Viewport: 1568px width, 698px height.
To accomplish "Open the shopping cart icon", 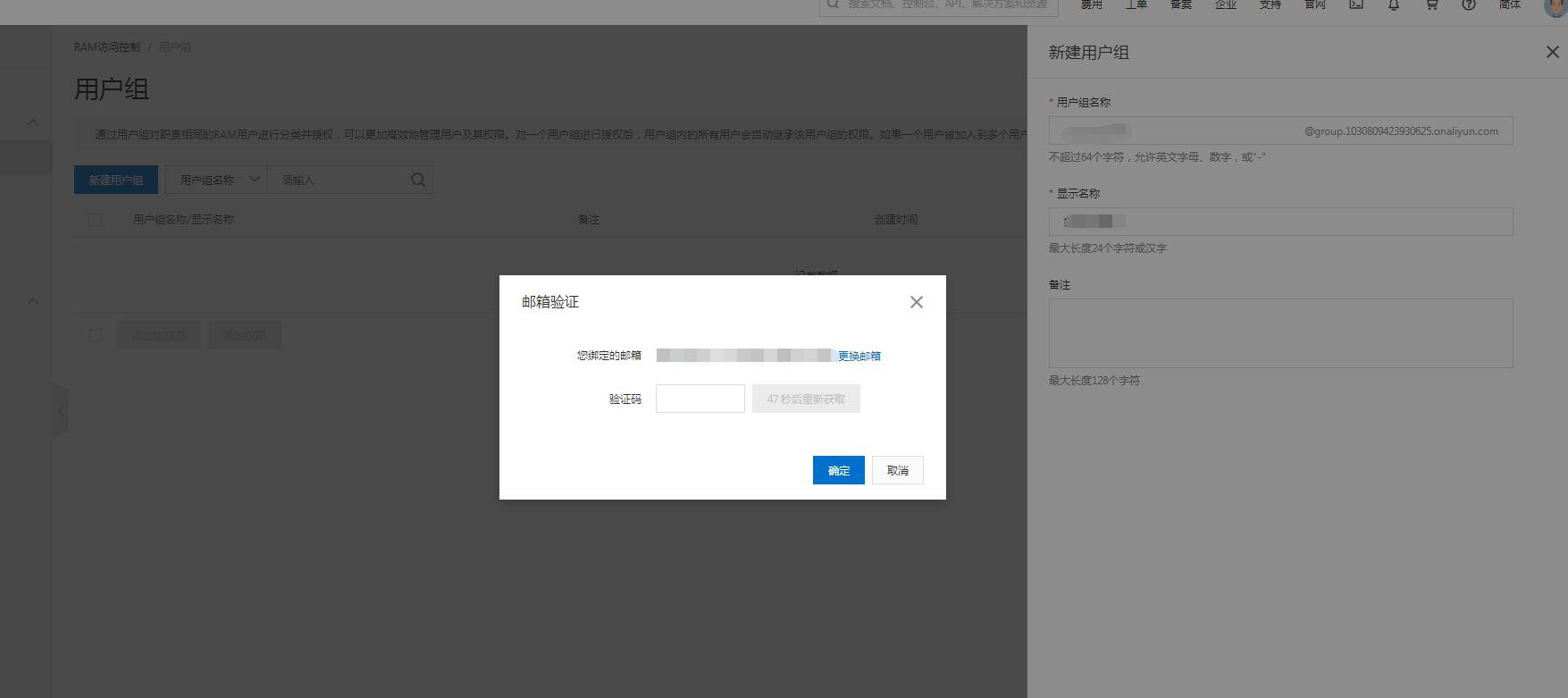I will (1431, 4).
